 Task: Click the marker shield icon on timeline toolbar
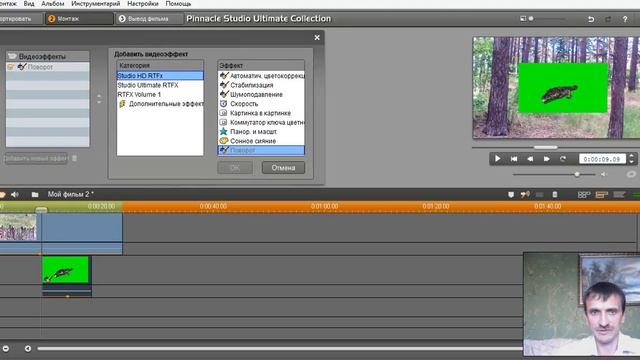[x=511, y=195]
